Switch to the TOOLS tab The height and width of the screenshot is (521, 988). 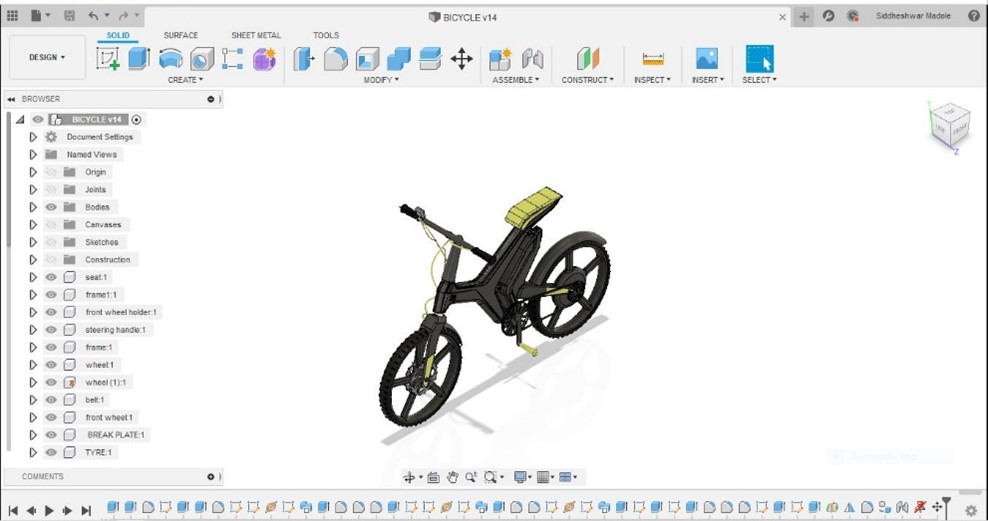tap(326, 35)
